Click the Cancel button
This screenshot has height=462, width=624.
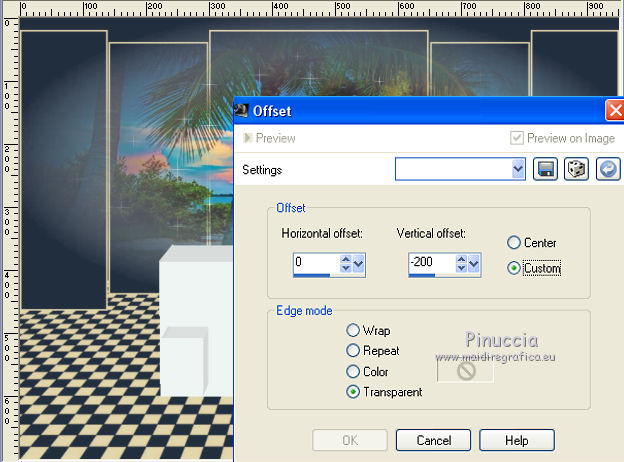point(433,440)
